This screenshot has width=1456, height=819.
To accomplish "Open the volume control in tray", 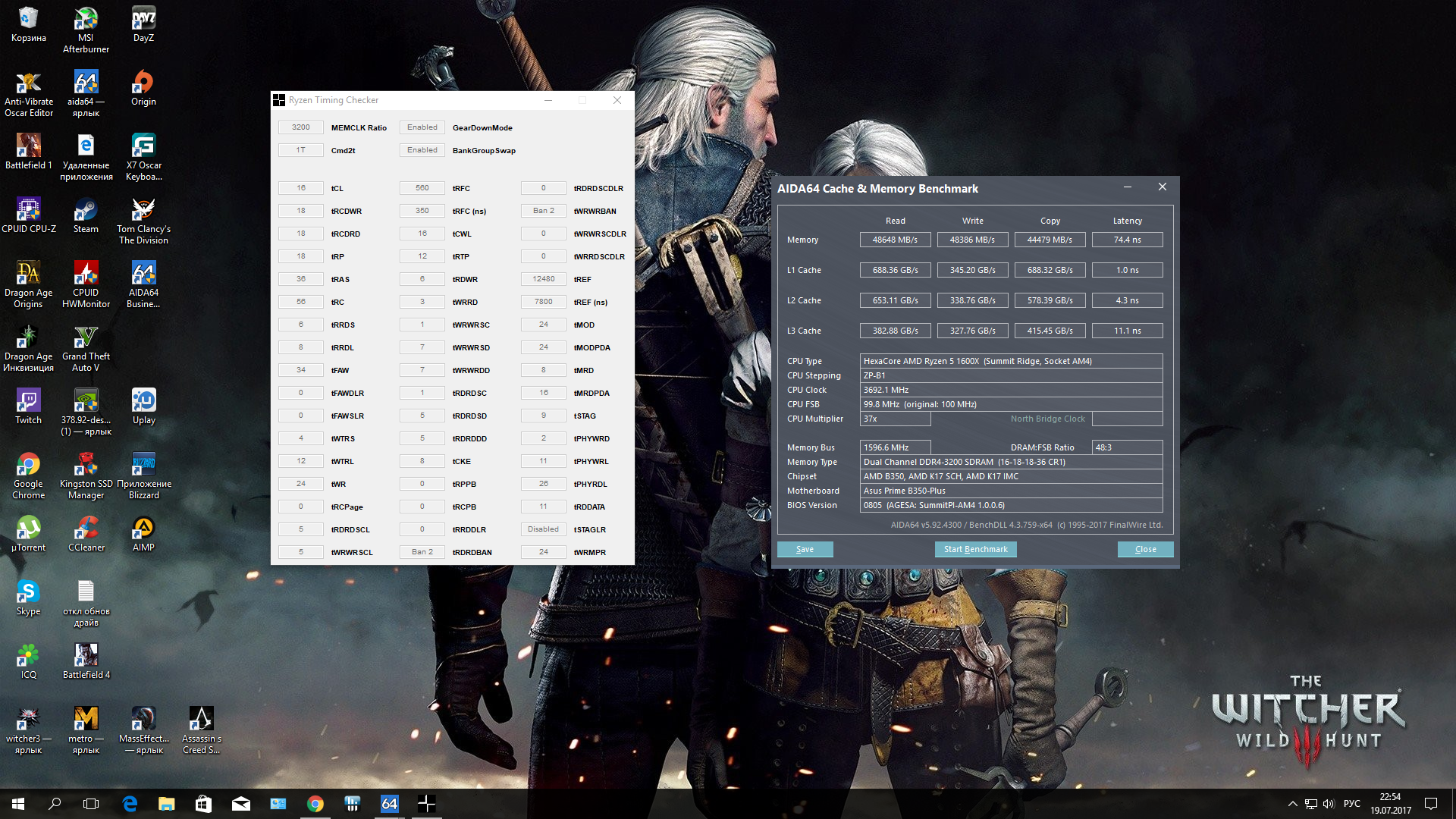I will point(1329,804).
